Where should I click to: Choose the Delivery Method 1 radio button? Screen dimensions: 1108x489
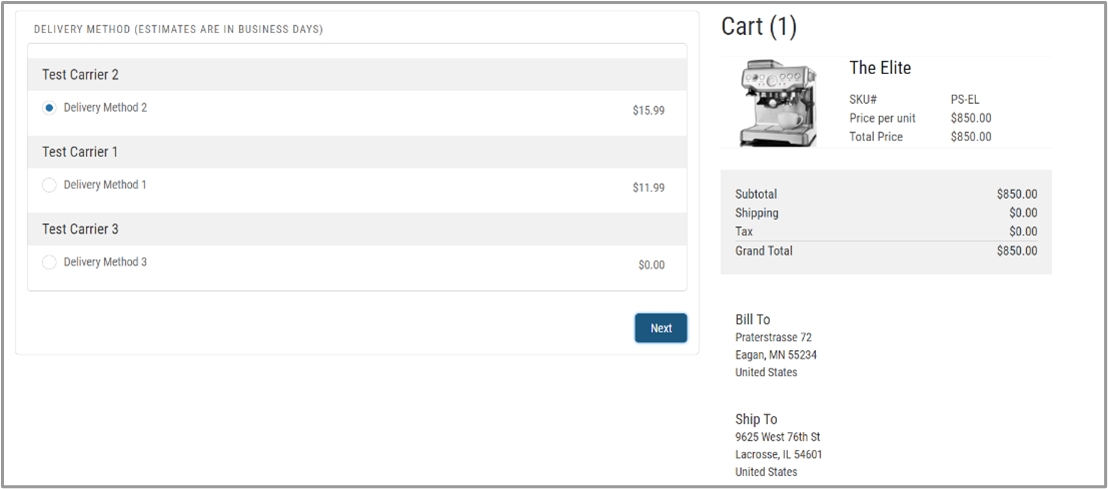(50, 185)
